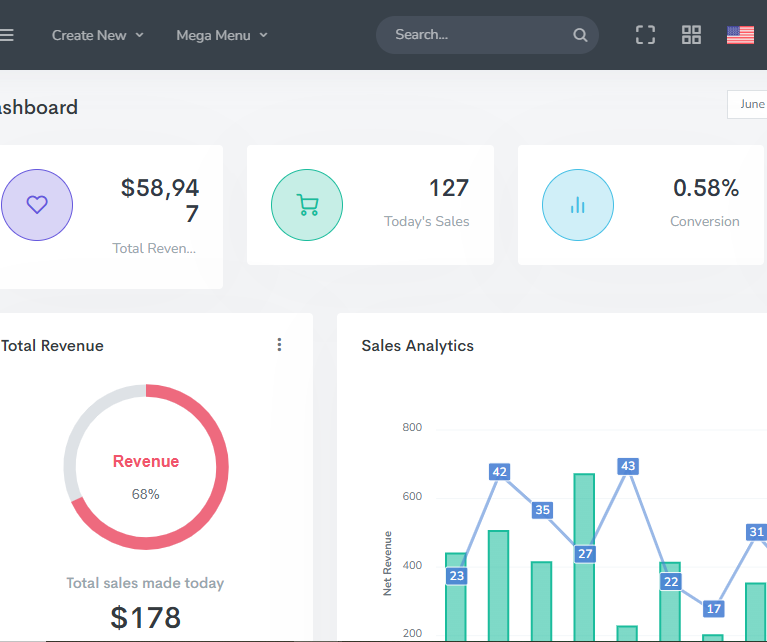Click the 0.58% Conversion value
The width and height of the screenshot is (767, 642).
pyautogui.click(x=705, y=188)
